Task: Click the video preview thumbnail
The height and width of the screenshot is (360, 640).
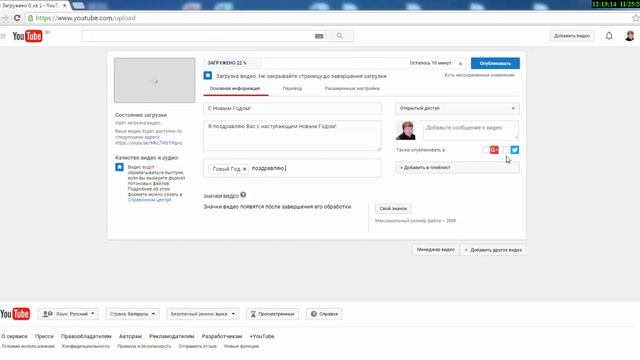Action: (155, 80)
